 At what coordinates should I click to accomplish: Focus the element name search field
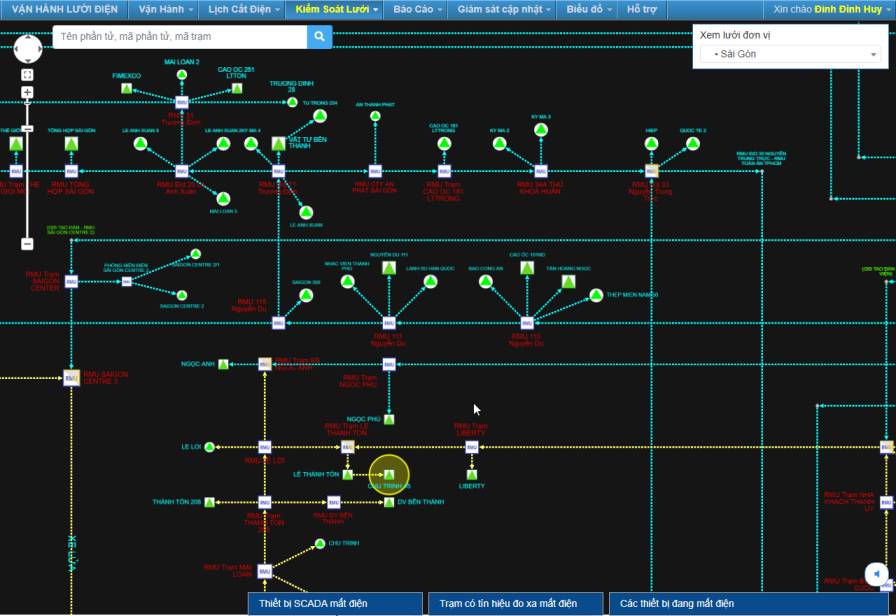(x=180, y=37)
